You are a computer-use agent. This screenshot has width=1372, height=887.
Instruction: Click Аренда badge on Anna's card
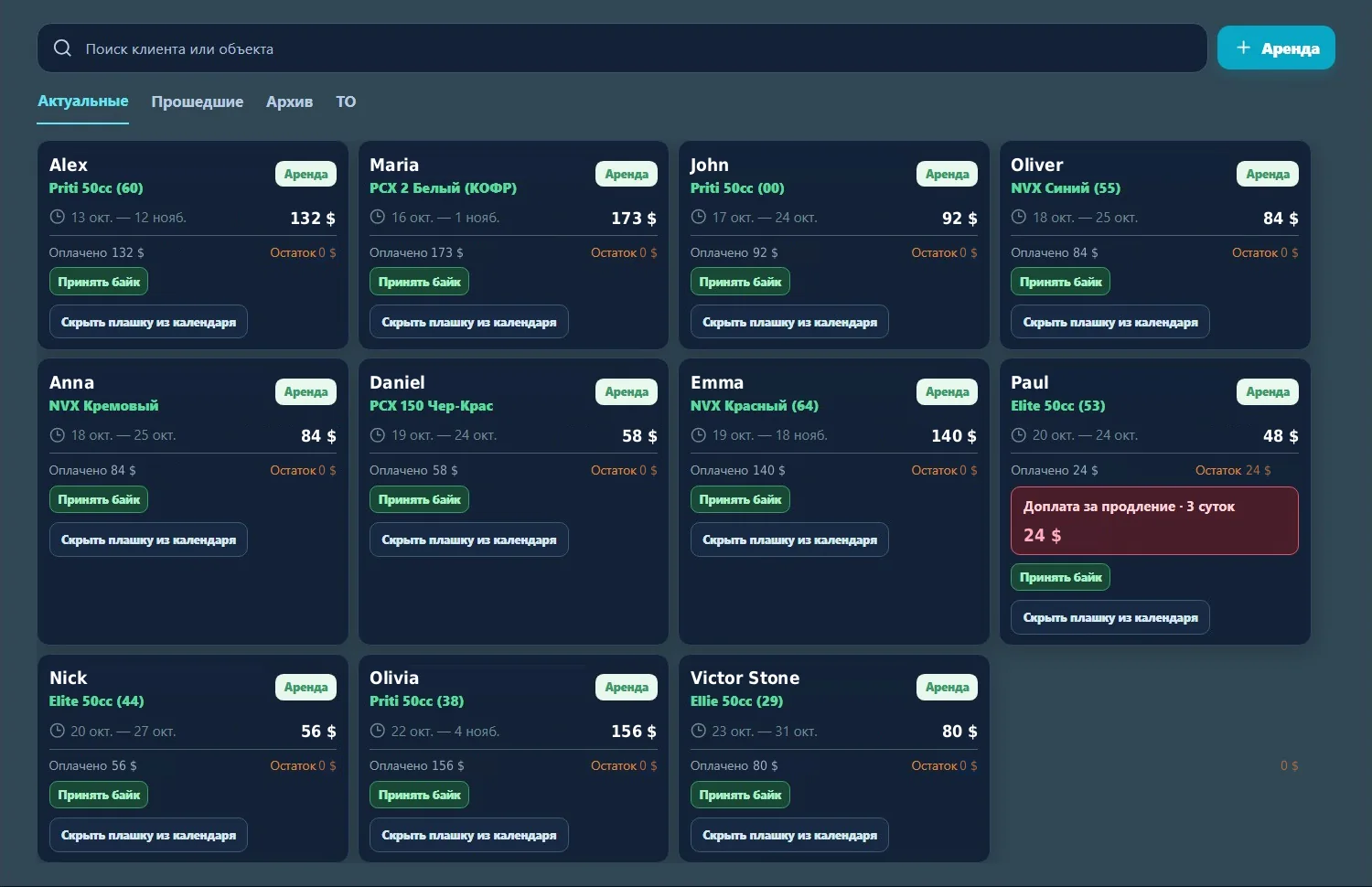305,391
